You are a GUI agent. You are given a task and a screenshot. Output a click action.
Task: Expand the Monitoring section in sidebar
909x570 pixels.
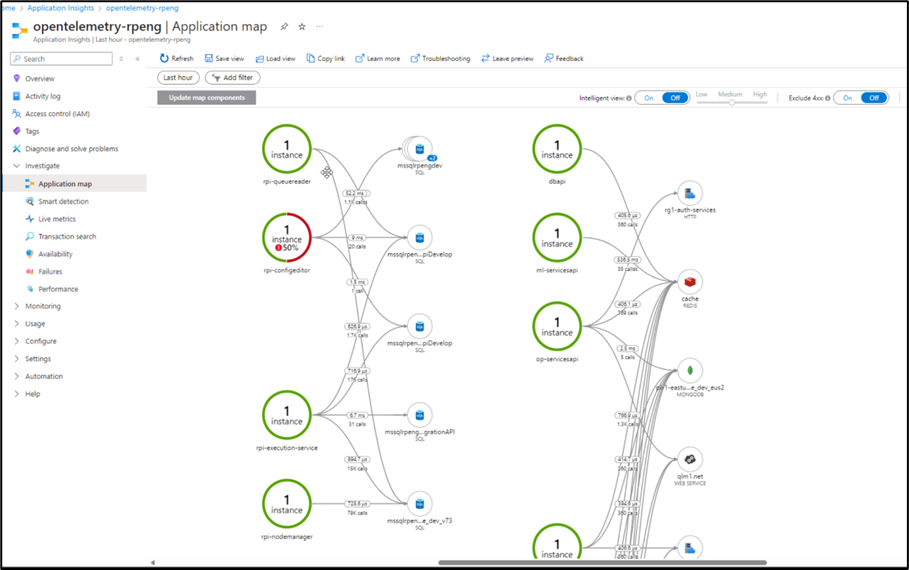tap(16, 306)
